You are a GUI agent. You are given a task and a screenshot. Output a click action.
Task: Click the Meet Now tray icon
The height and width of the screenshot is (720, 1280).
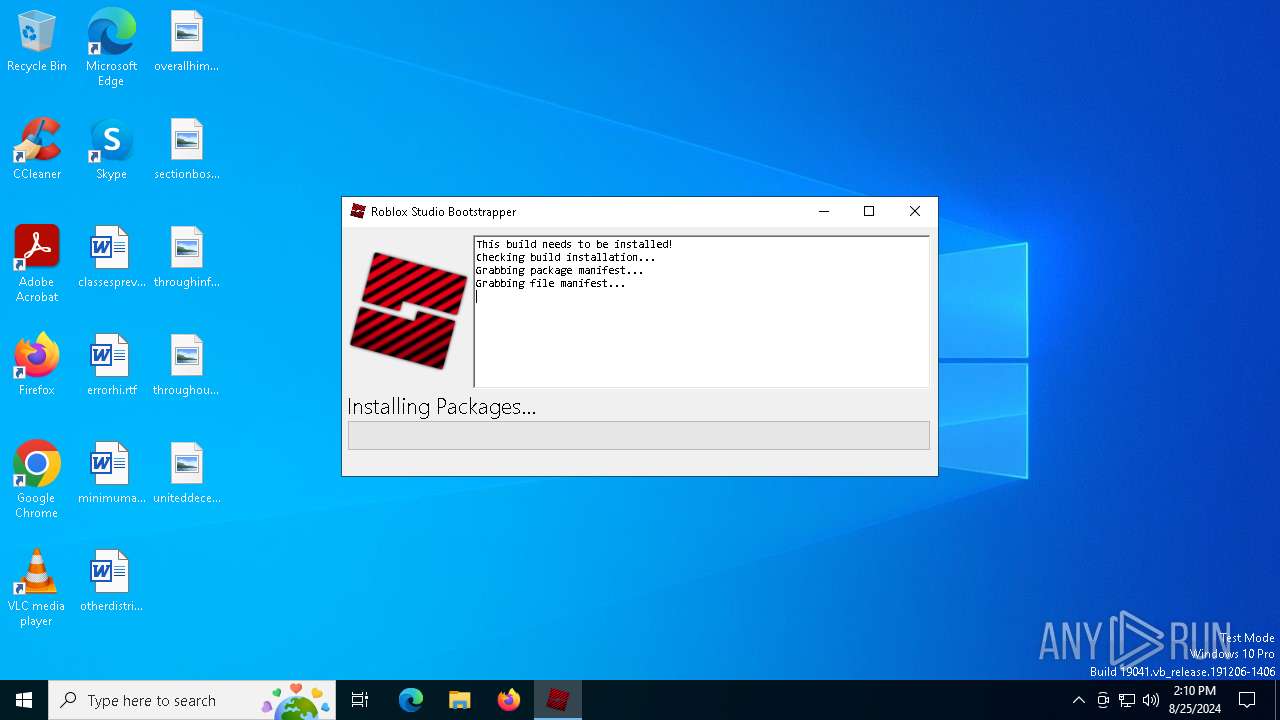1103,700
